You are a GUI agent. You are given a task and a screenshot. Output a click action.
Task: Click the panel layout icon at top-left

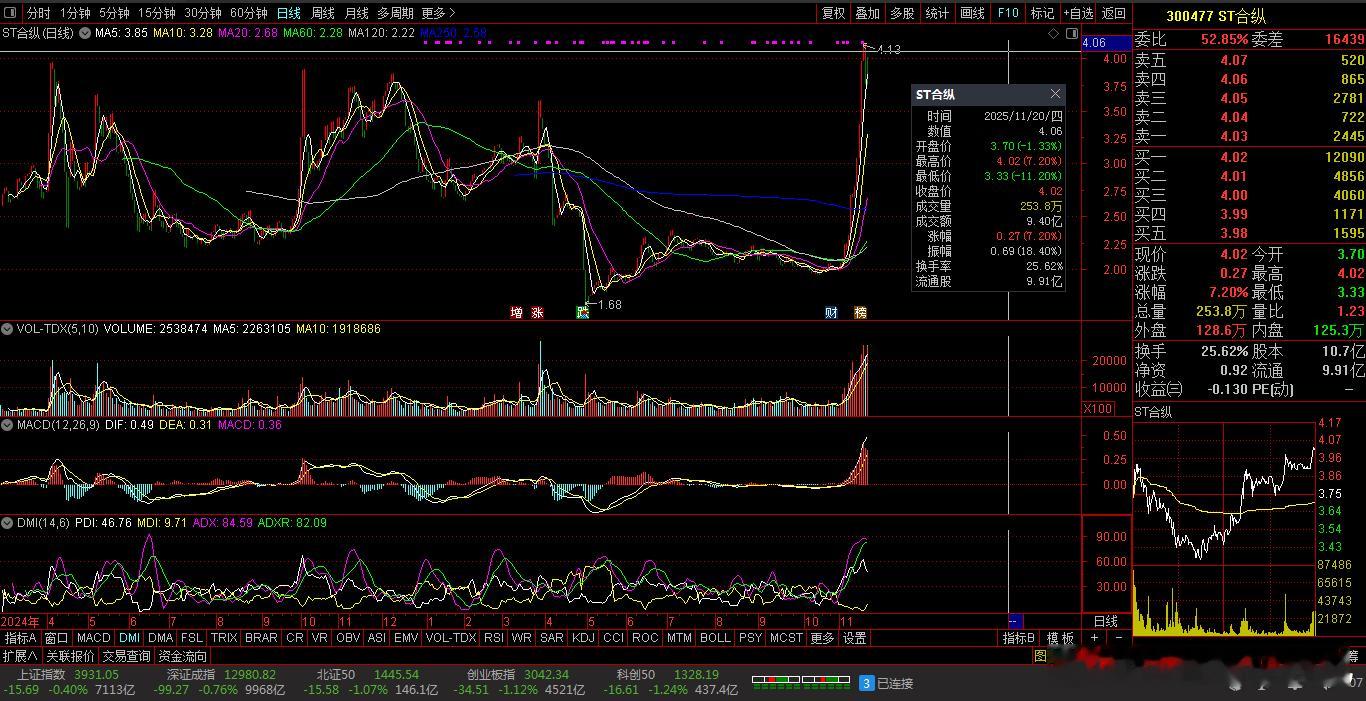point(11,13)
